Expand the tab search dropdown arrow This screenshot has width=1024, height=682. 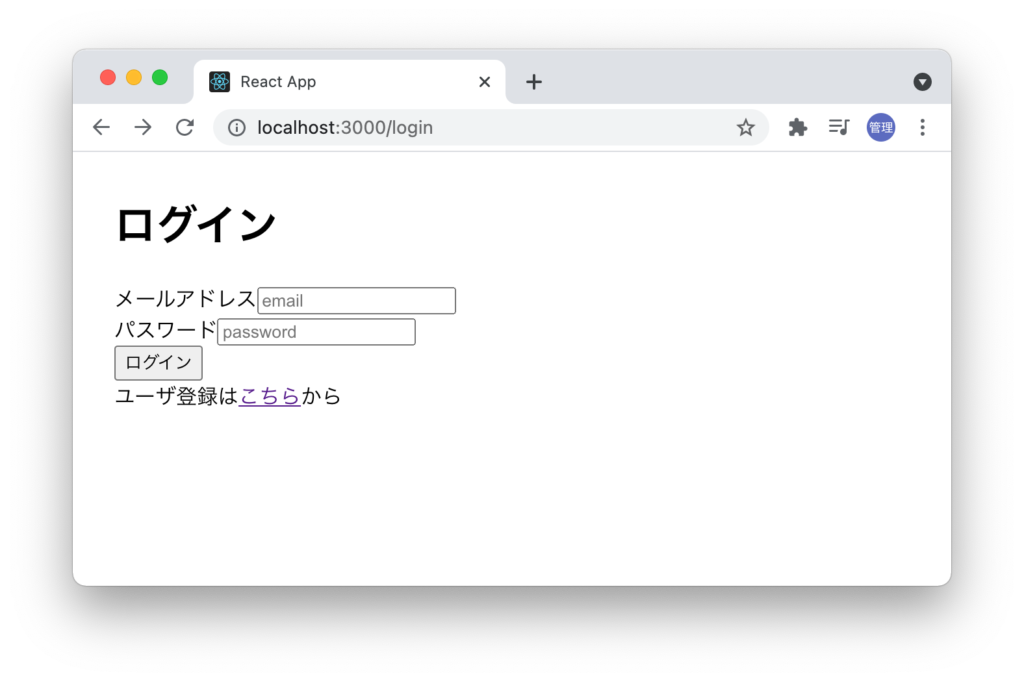(922, 82)
